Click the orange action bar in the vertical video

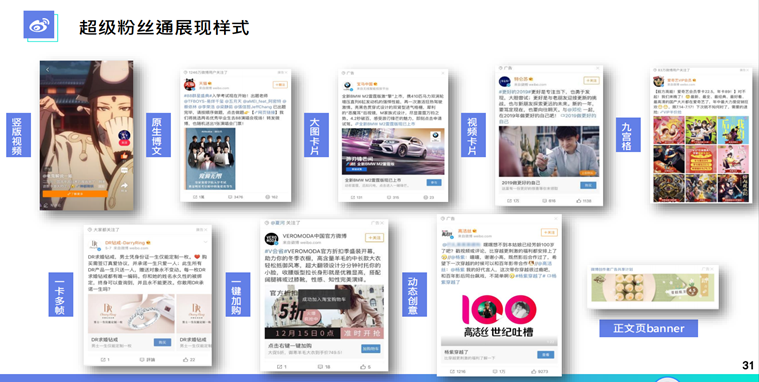click(x=75, y=194)
